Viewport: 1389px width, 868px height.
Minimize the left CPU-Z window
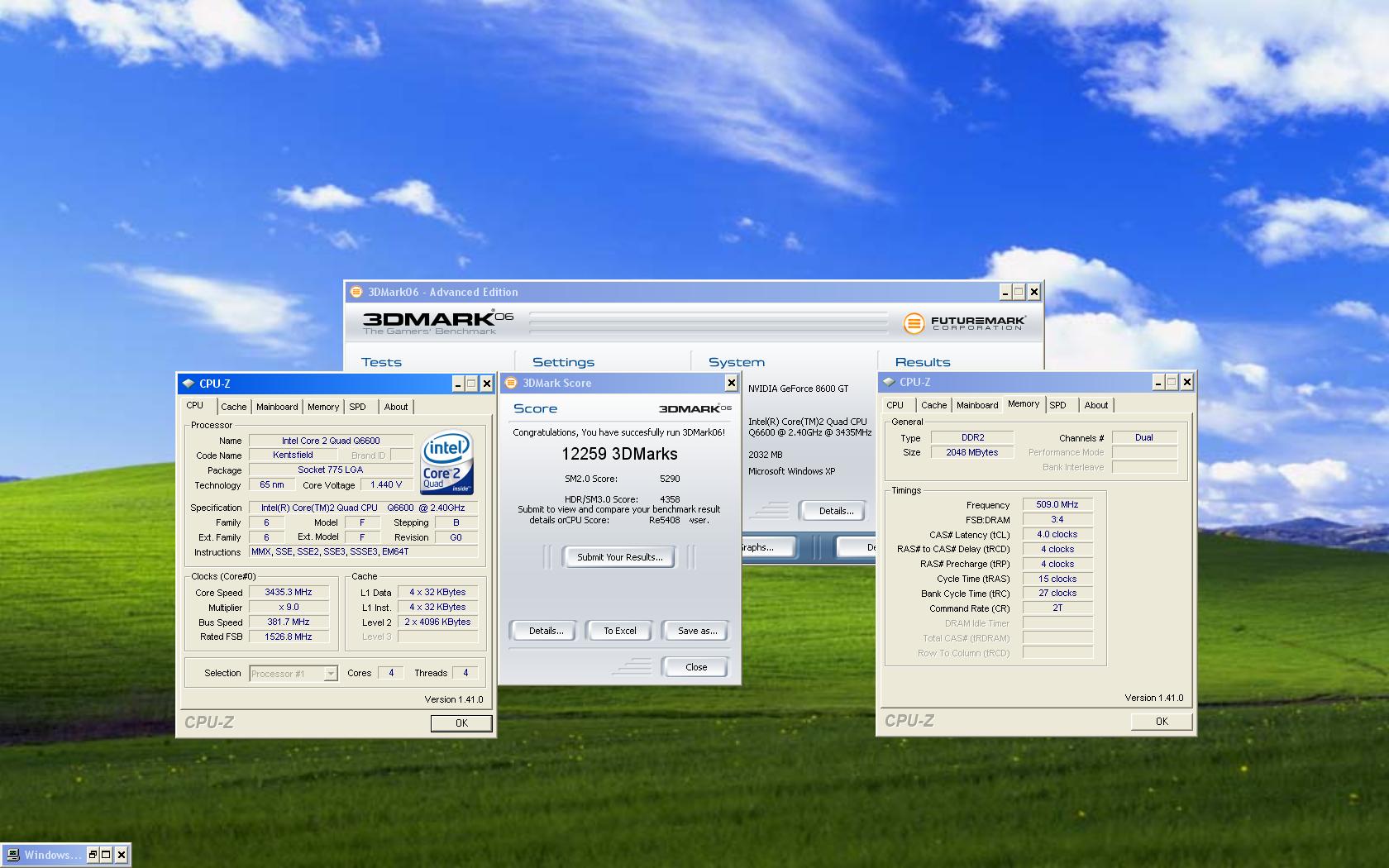click(457, 384)
